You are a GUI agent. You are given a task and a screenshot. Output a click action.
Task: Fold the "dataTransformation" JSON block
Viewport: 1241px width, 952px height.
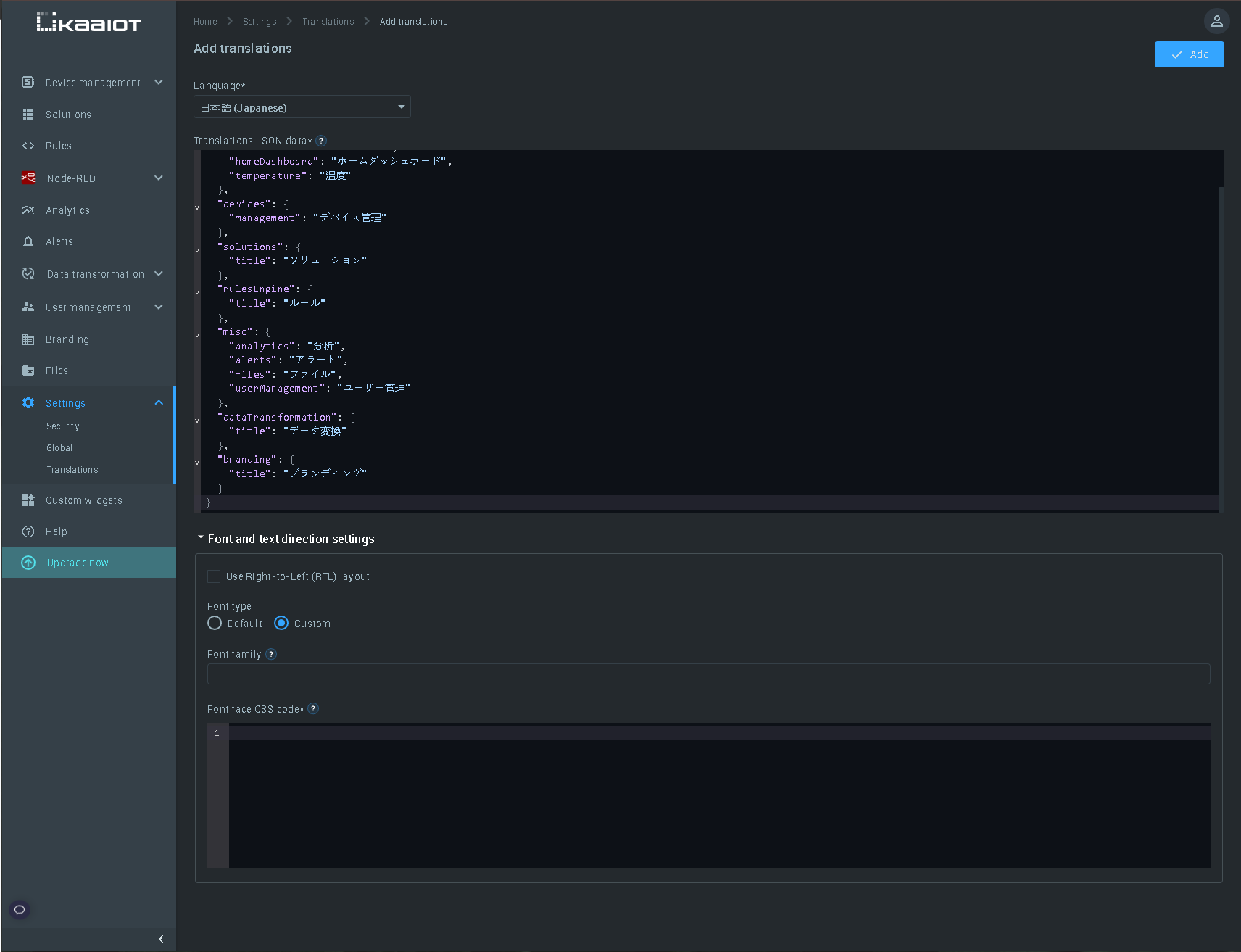tap(197, 421)
